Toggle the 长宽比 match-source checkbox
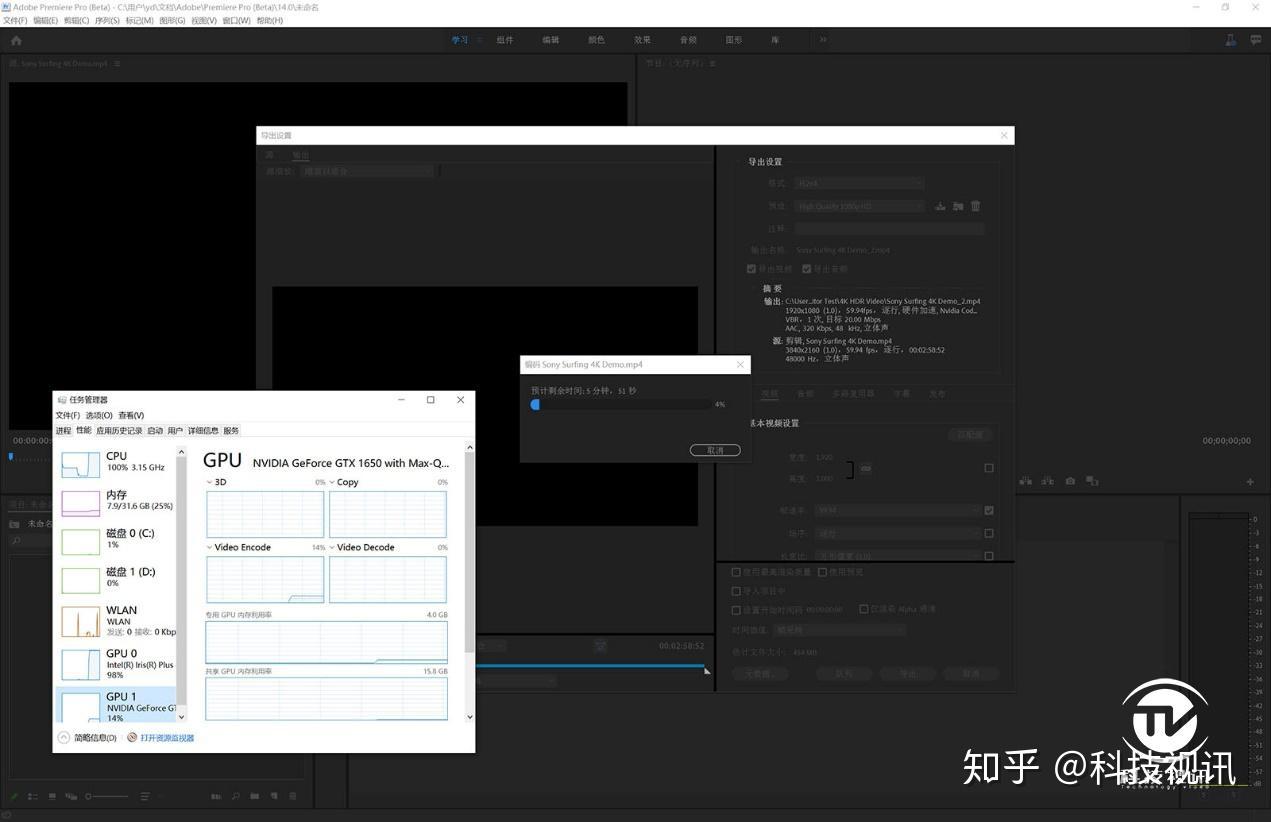This screenshot has height=822, width=1271. coord(989,556)
